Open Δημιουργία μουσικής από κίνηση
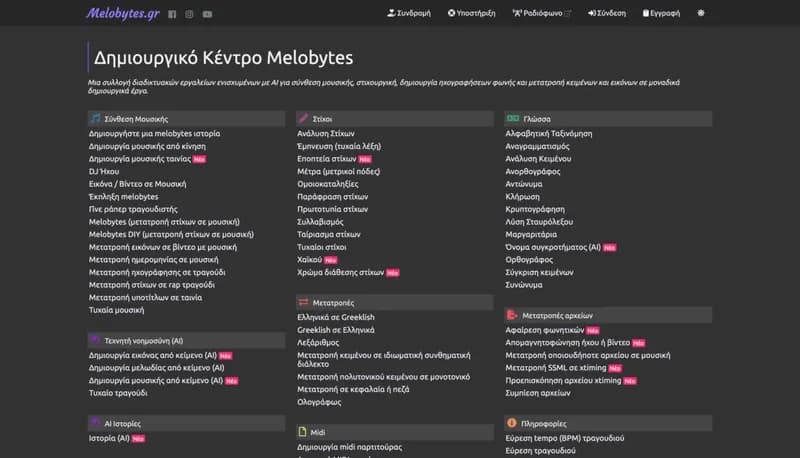This screenshot has height=458, width=800. point(147,146)
